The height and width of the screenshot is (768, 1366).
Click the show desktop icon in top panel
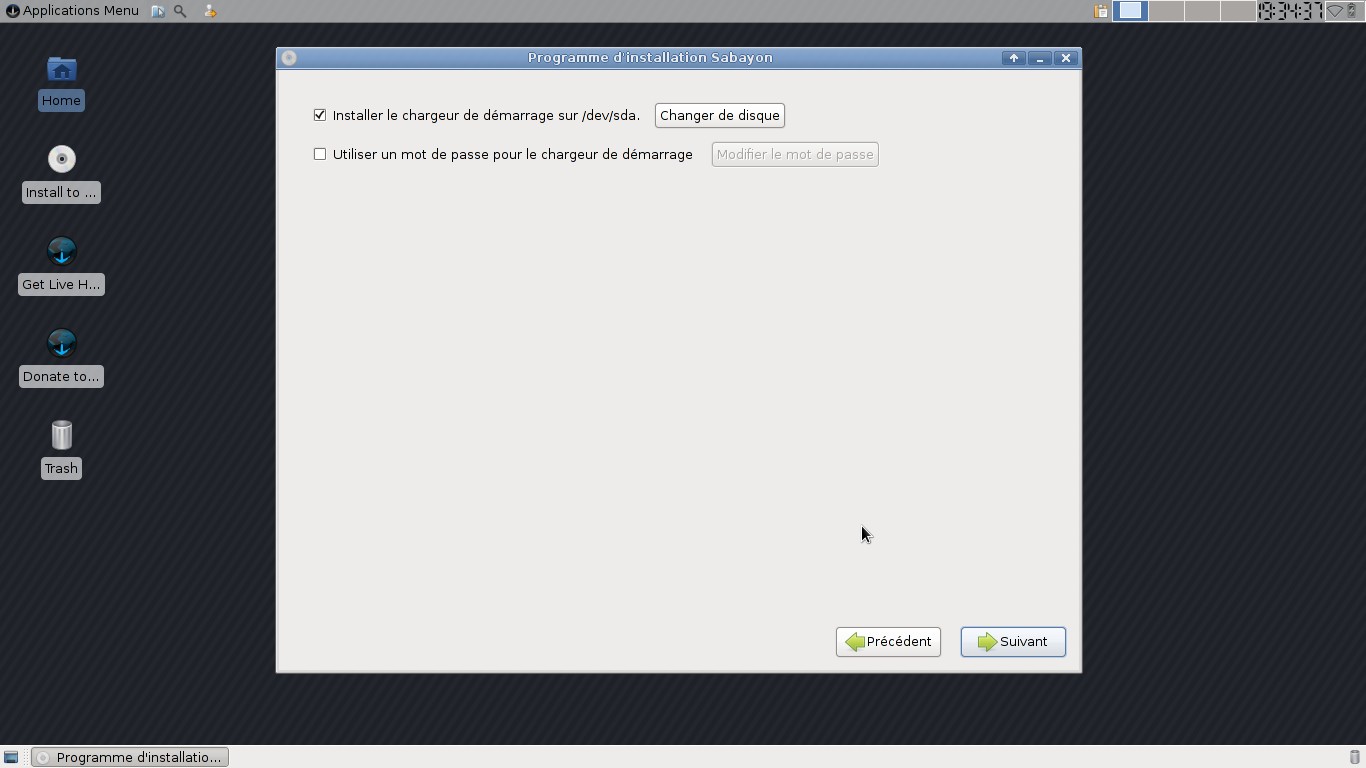pyautogui.click(x=158, y=11)
